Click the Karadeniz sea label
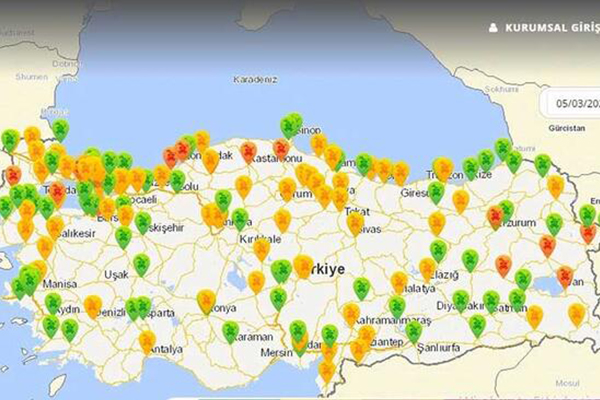The width and height of the screenshot is (600, 400). click(x=255, y=80)
